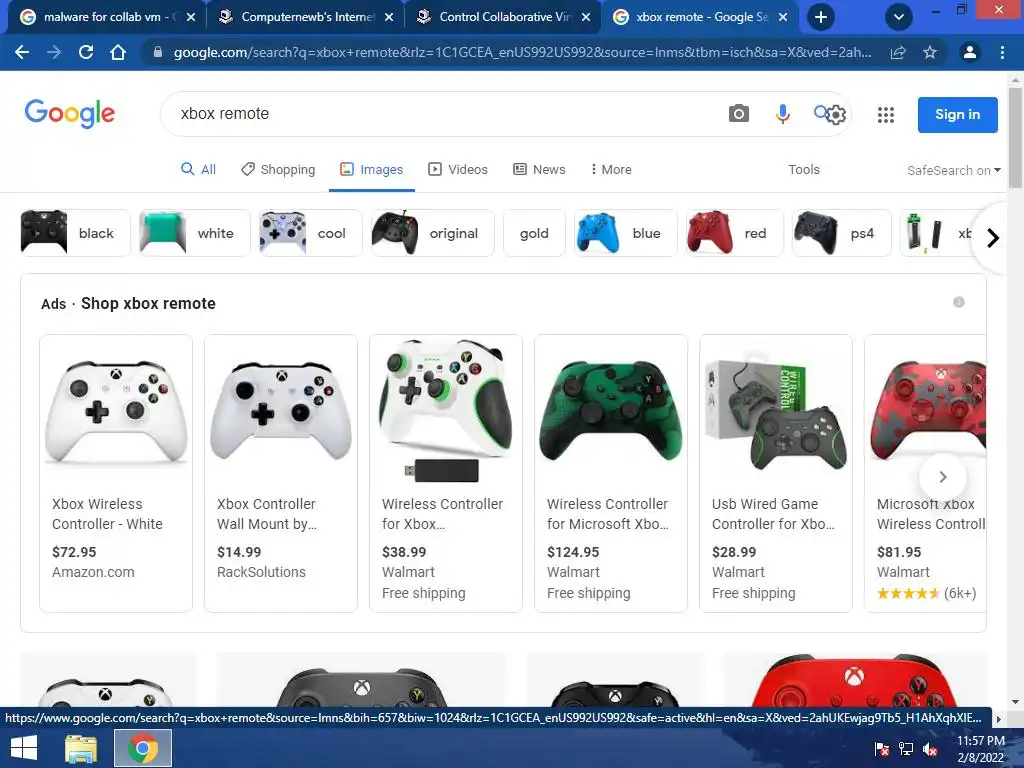1024x768 pixels.
Task: Show next shopping ads with arrow
Action: [x=942, y=477]
